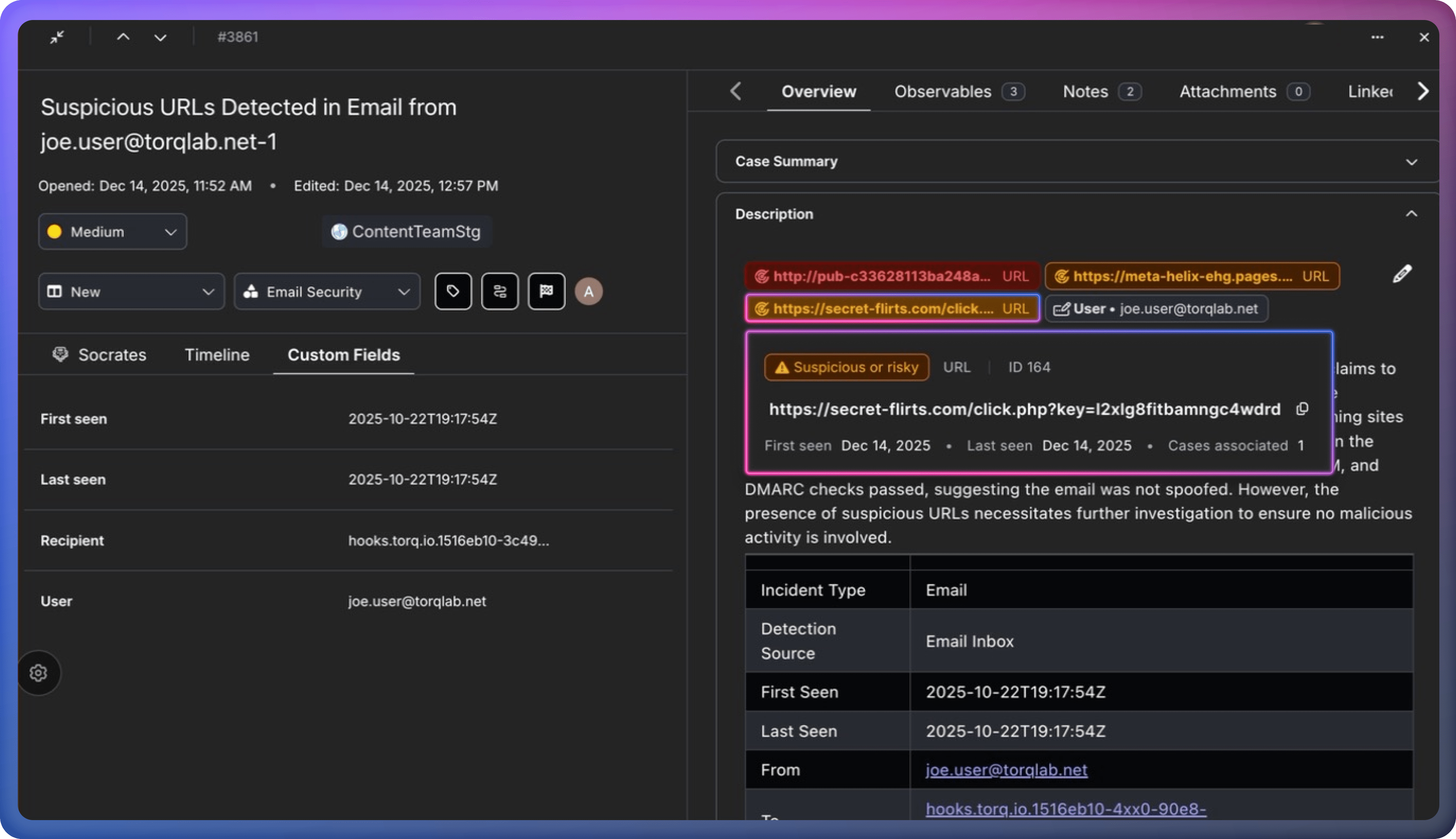Click the joe.user@torqlab.net From link
This screenshot has height=839, width=1456.
pos(1006,770)
